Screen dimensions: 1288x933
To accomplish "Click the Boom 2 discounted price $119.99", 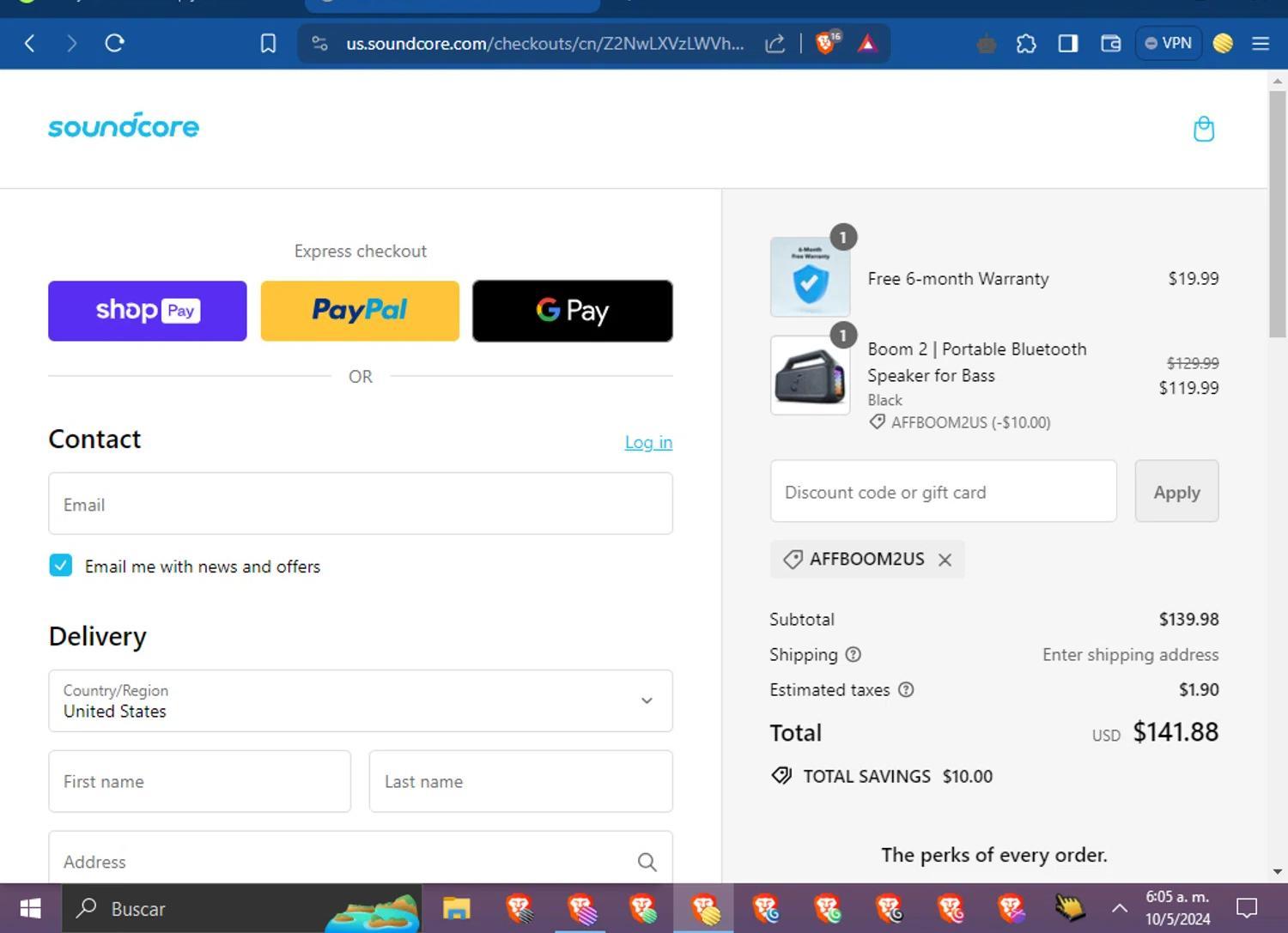I will pos(1188,388).
